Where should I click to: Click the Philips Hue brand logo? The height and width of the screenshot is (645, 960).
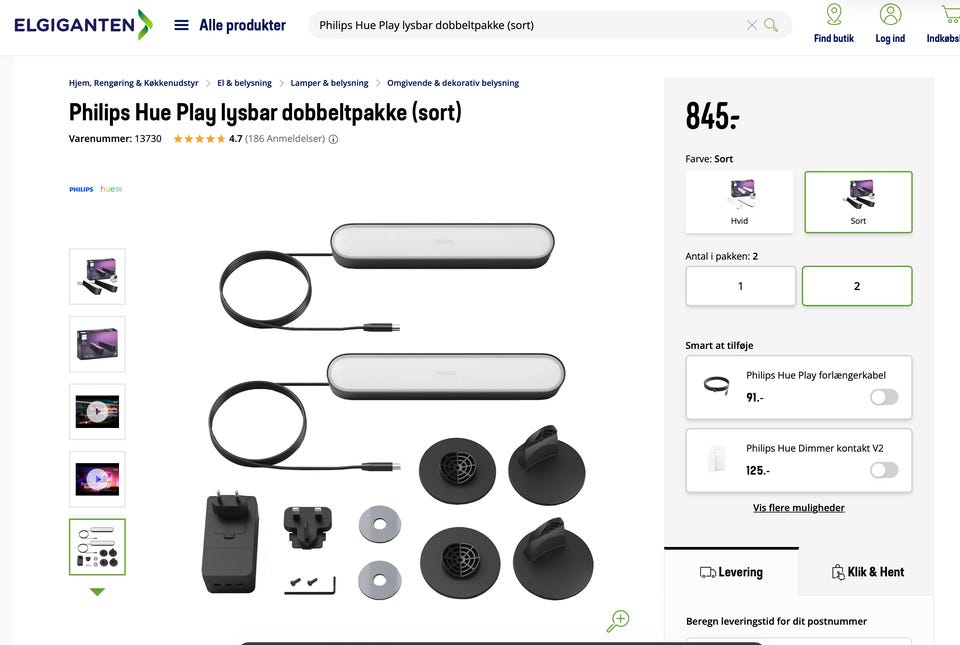pyautogui.click(x=96, y=189)
